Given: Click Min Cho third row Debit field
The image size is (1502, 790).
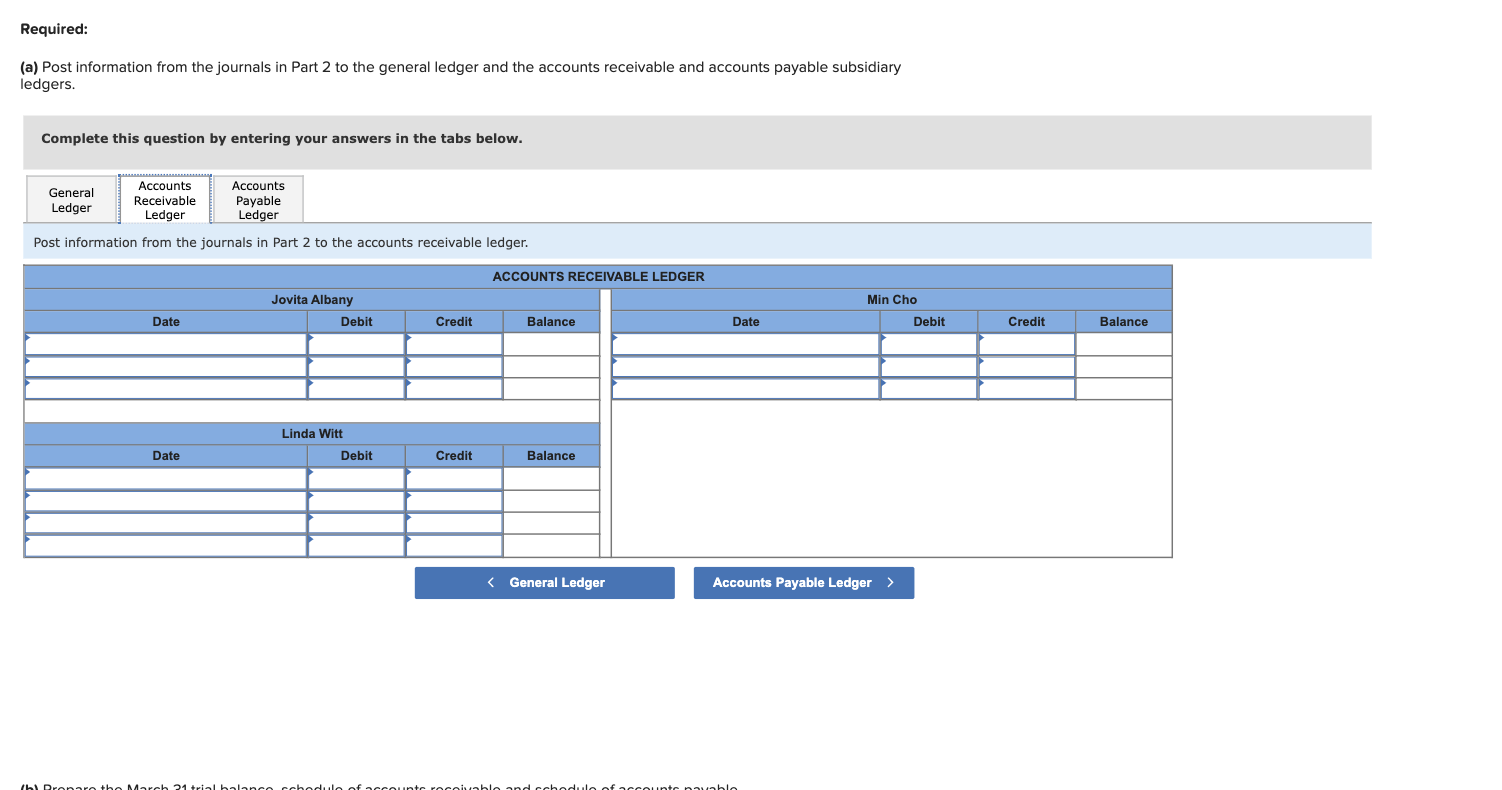Looking at the screenshot, I should click(929, 389).
